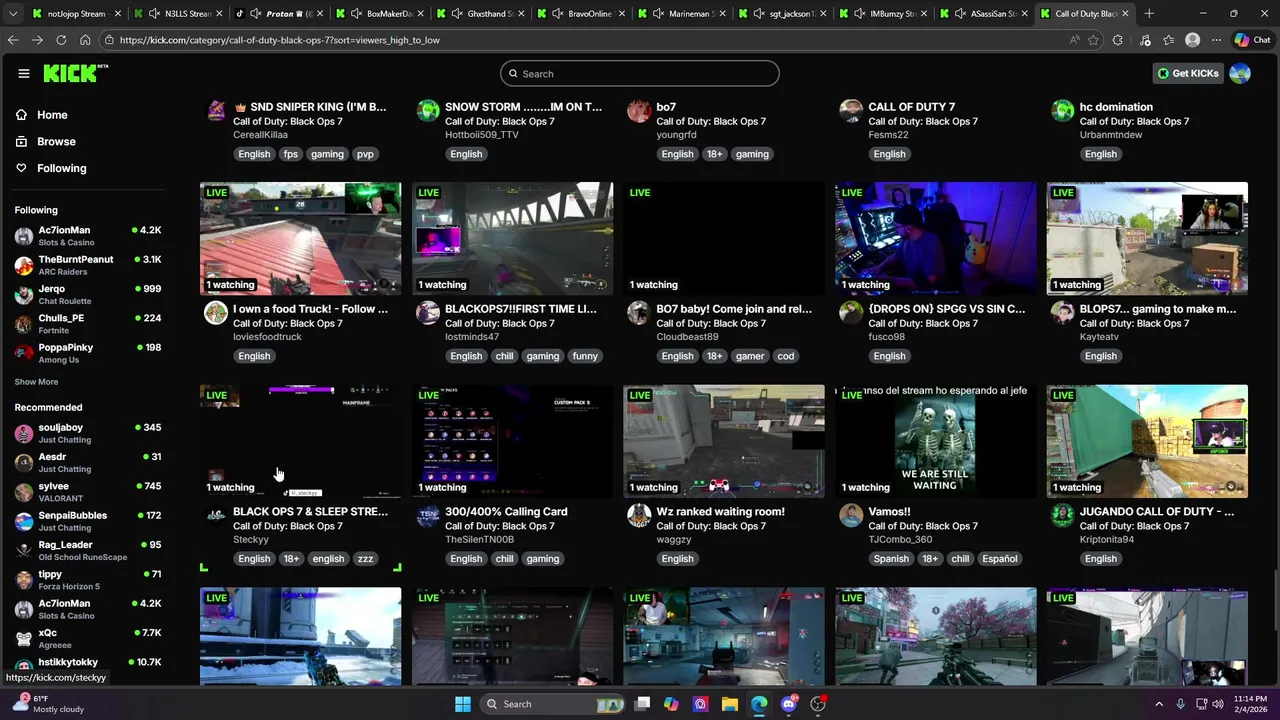Viewport: 1280px width, 720px height.
Task: Click the Get KICKs button
Action: 1188,73
